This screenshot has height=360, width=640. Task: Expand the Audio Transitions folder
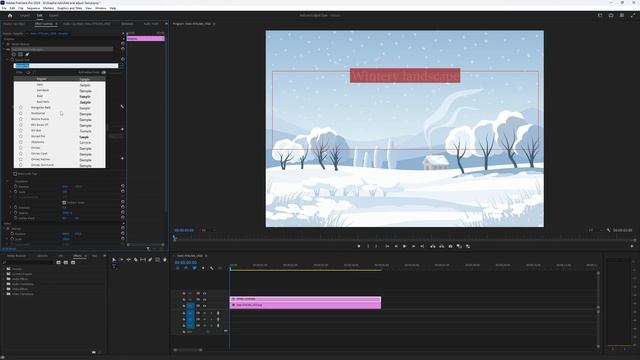click(x=4, y=284)
